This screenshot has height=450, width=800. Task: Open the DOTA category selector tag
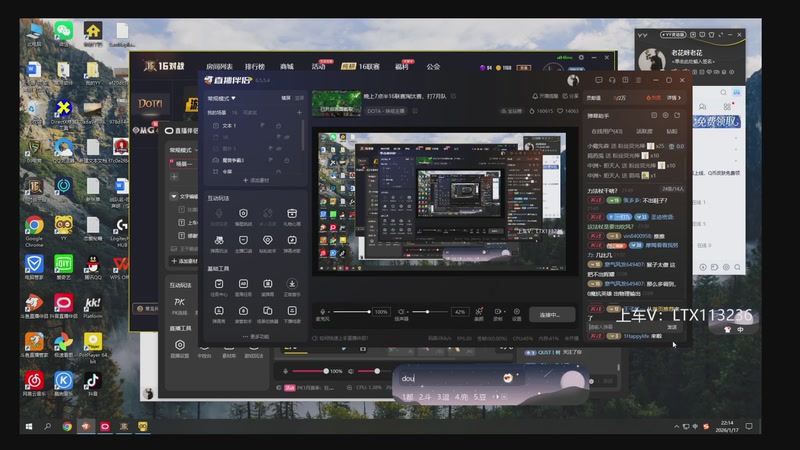386,111
